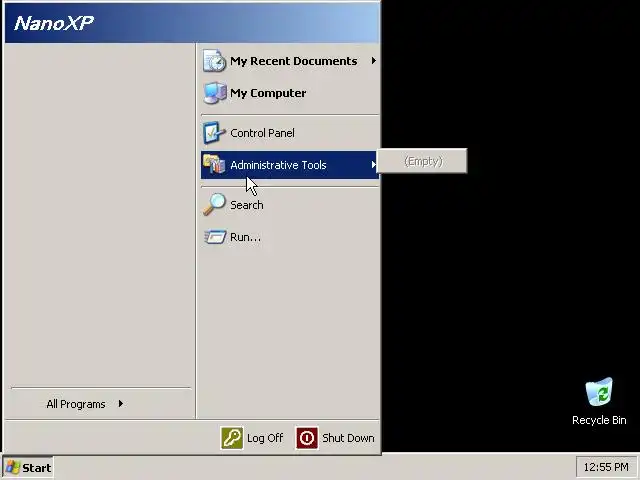Click the Administrative Tools folder icon
The height and width of the screenshot is (480, 640).
click(x=214, y=164)
